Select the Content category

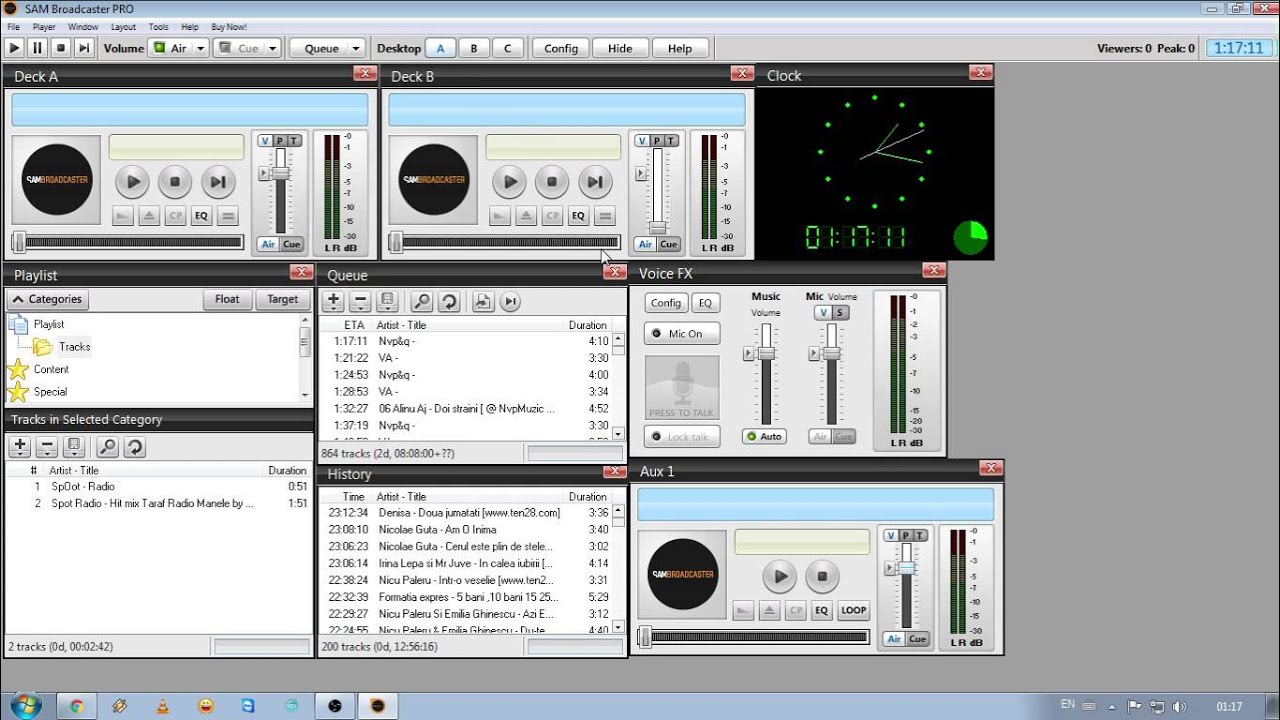(x=51, y=369)
